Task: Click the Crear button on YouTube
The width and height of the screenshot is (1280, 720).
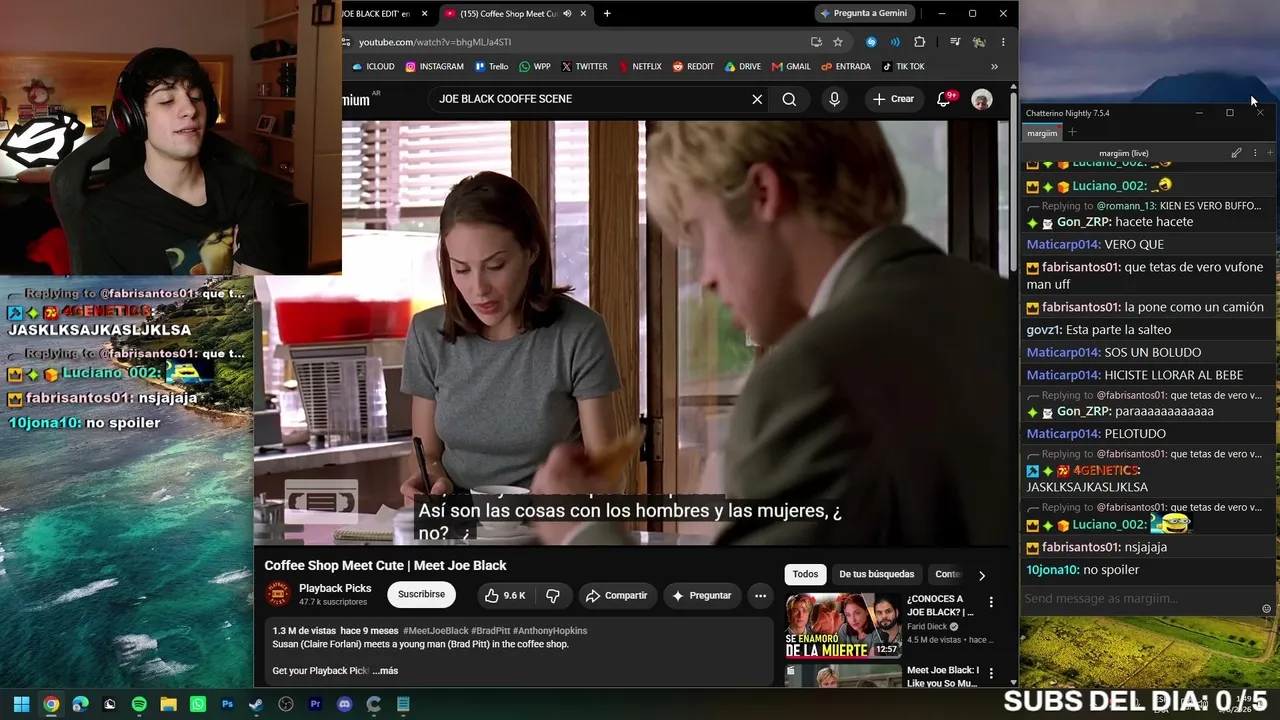Action: tap(893, 99)
